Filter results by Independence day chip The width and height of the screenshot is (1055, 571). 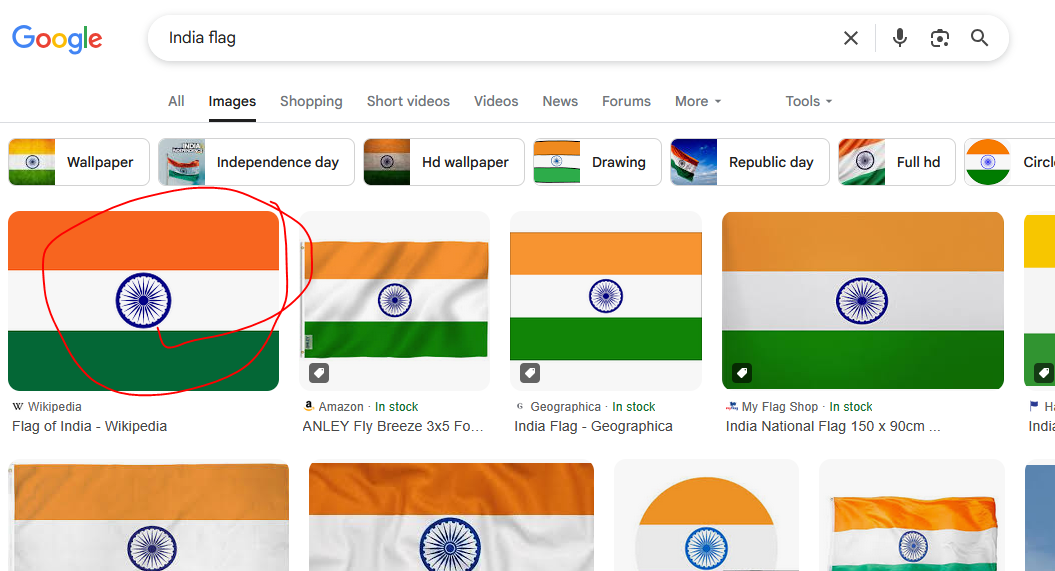256,162
